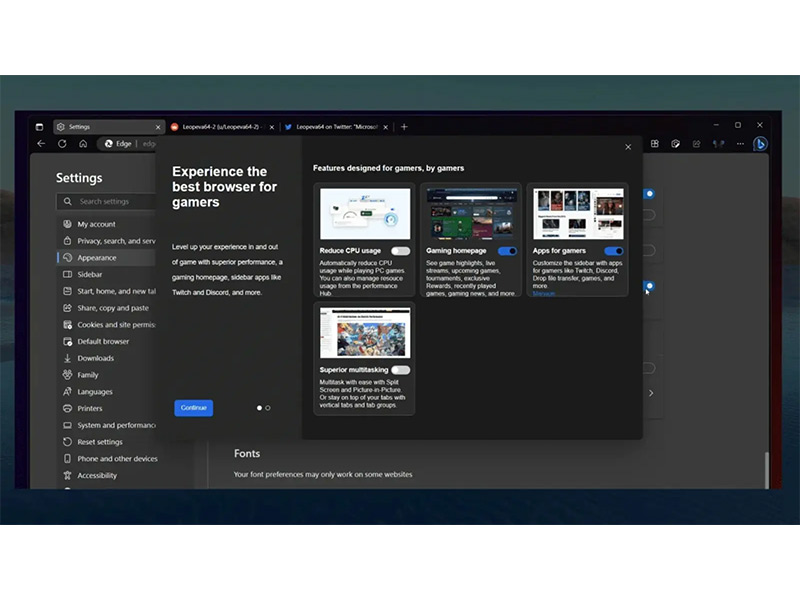Expand the right chevron in settings page

651,393
